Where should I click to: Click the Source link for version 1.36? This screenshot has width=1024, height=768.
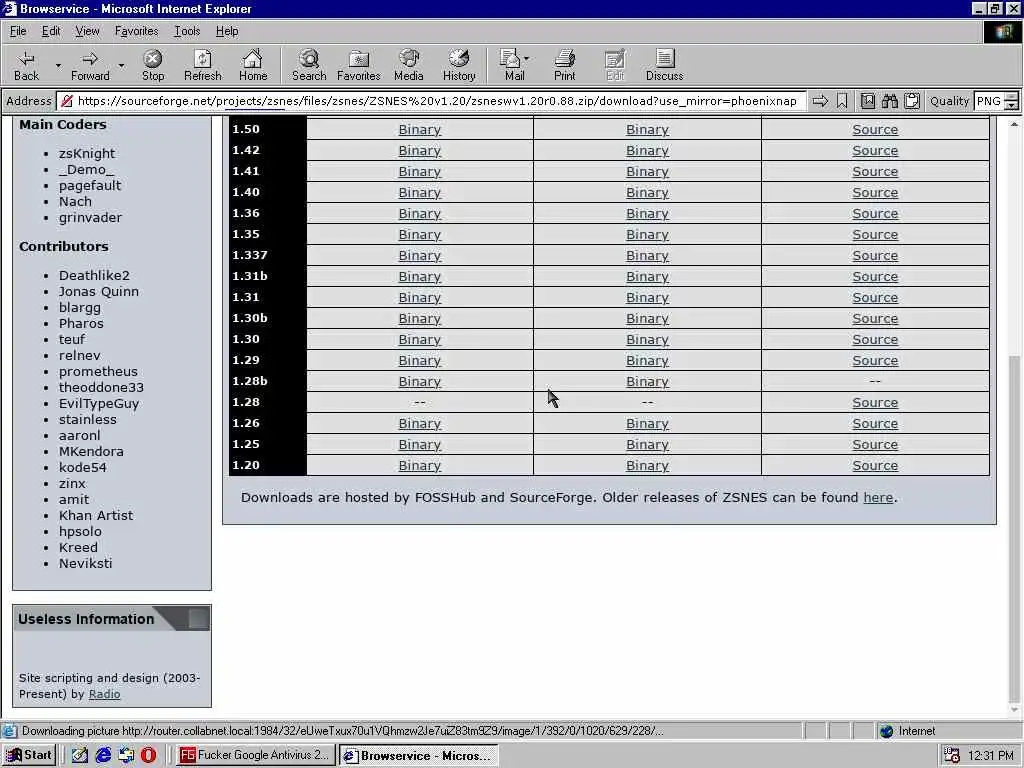[874, 214]
